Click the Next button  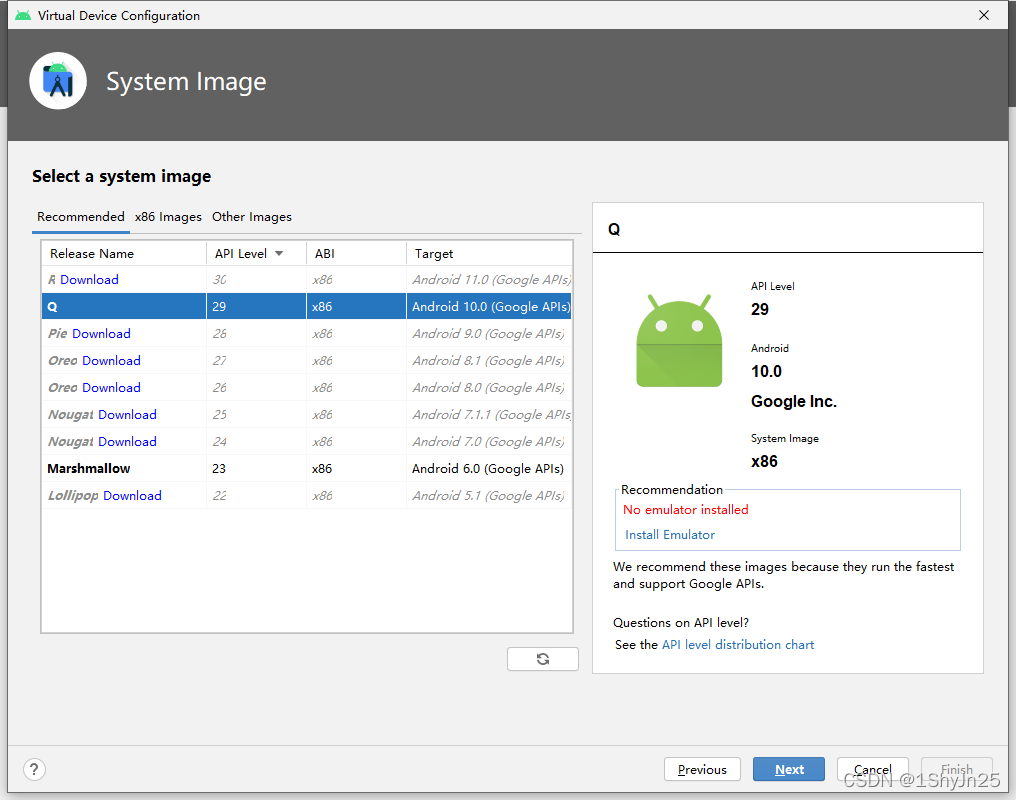point(789,770)
